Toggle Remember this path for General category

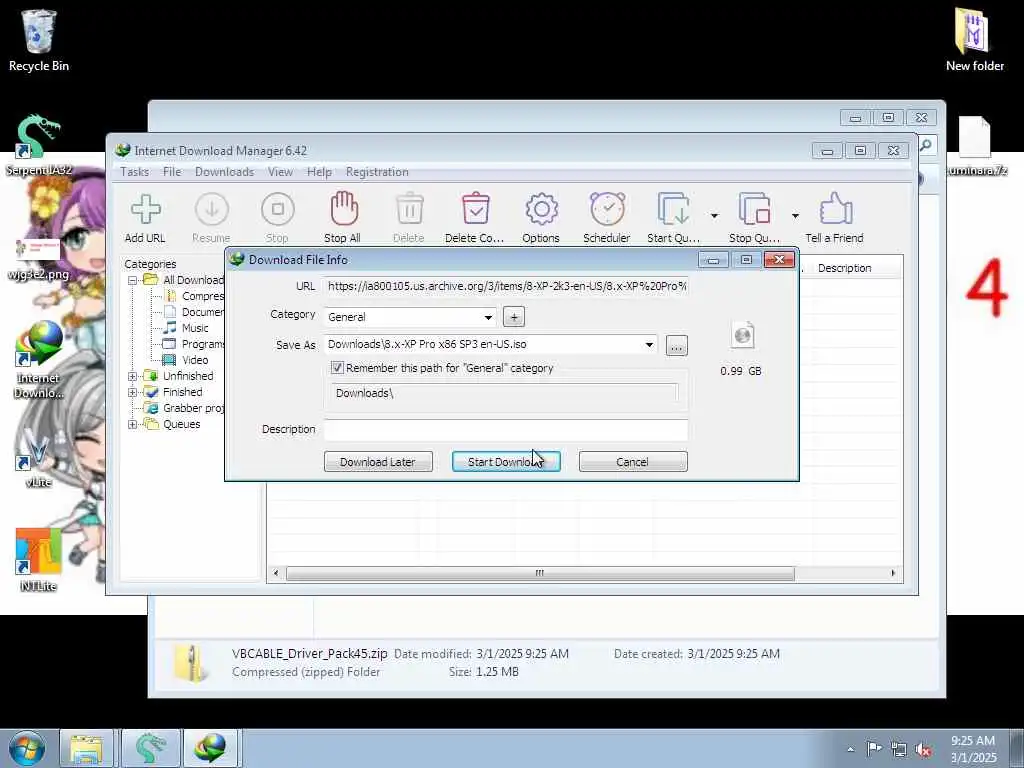coord(337,368)
